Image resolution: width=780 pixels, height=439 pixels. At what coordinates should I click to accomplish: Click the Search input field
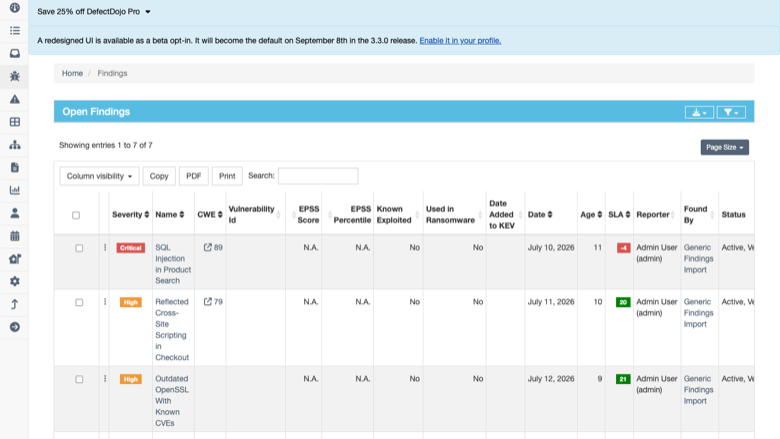(x=318, y=176)
